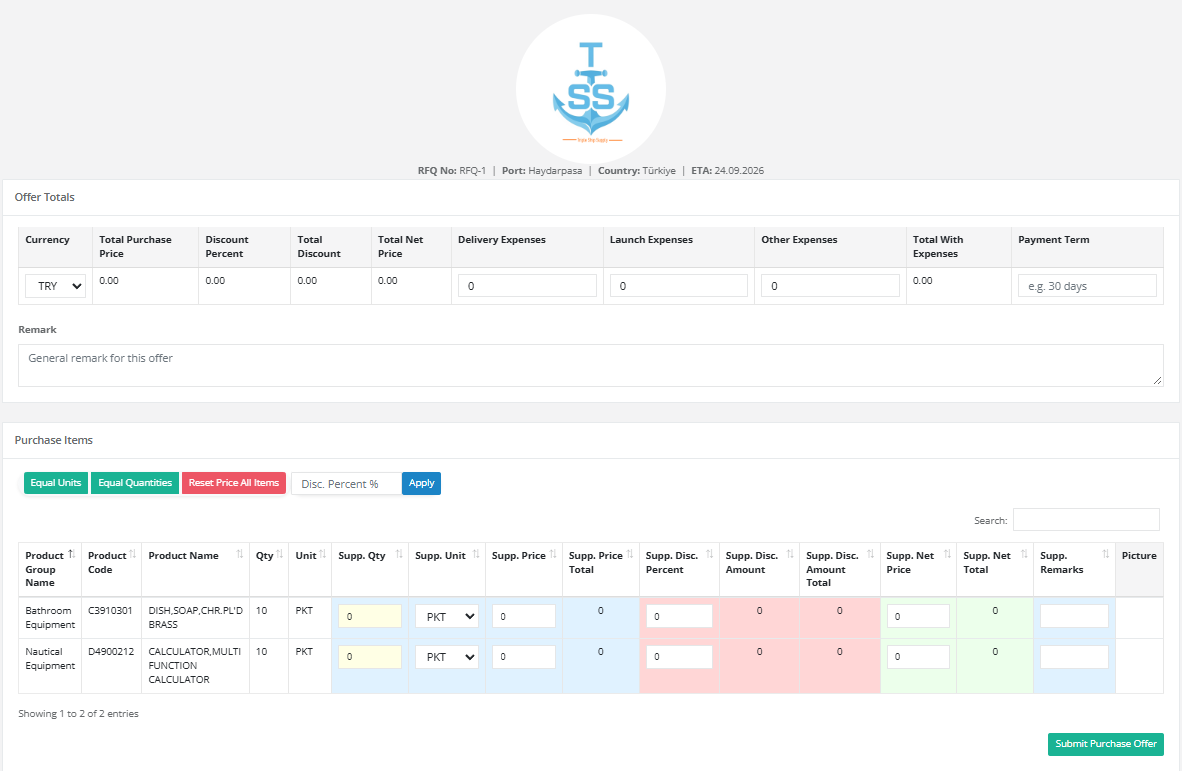Click the Equal Quantities button
Image resolution: width=1182 pixels, height=771 pixels.
(135, 483)
